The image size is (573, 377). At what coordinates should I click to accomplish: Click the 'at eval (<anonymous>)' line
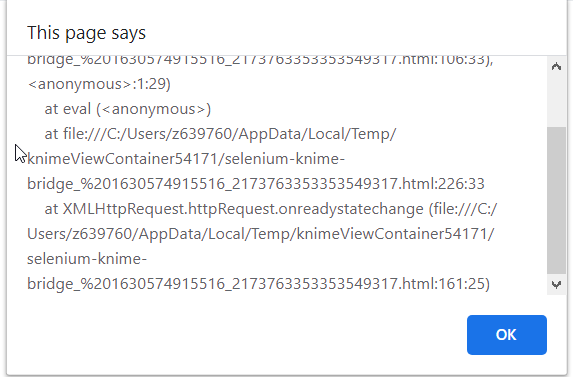128,109
